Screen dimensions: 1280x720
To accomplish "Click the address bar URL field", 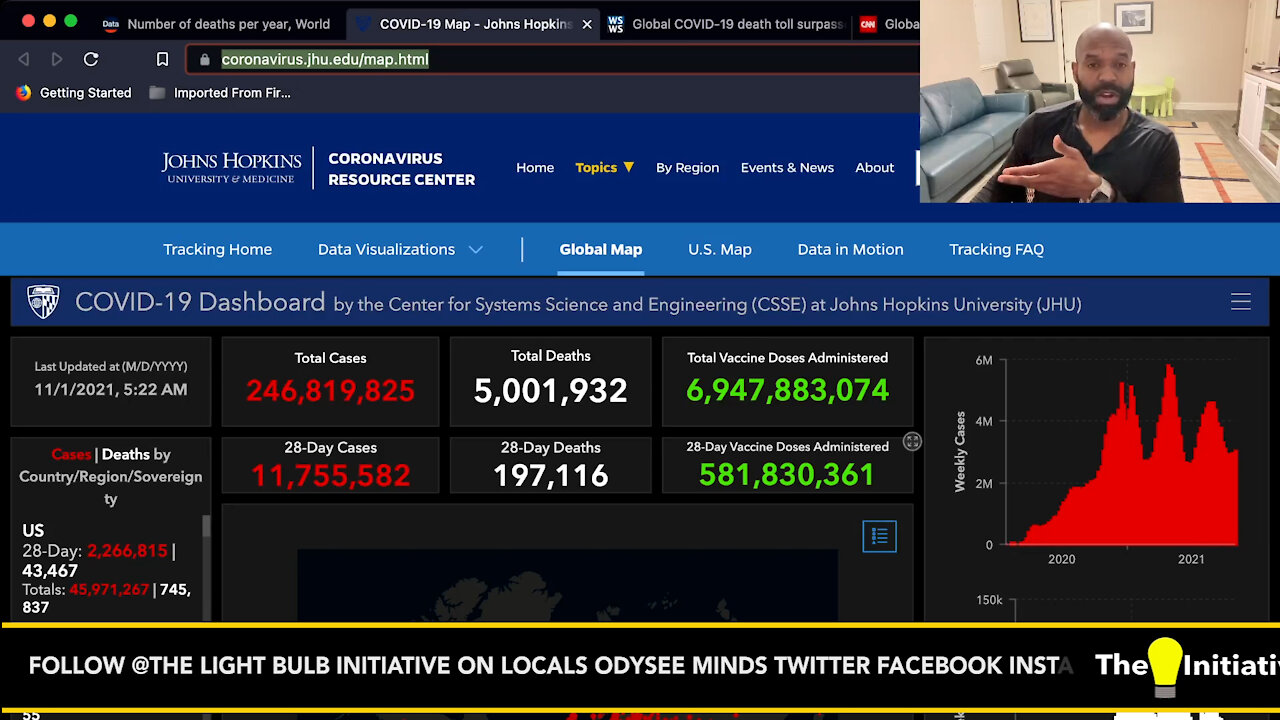I will 555,59.
